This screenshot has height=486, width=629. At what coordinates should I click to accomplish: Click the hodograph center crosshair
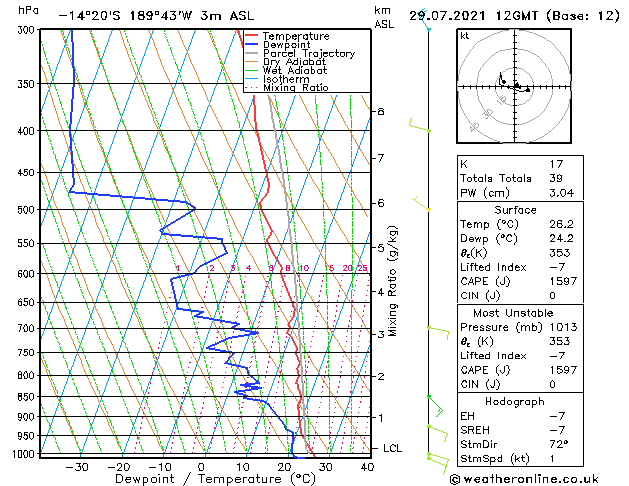(514, 86)
